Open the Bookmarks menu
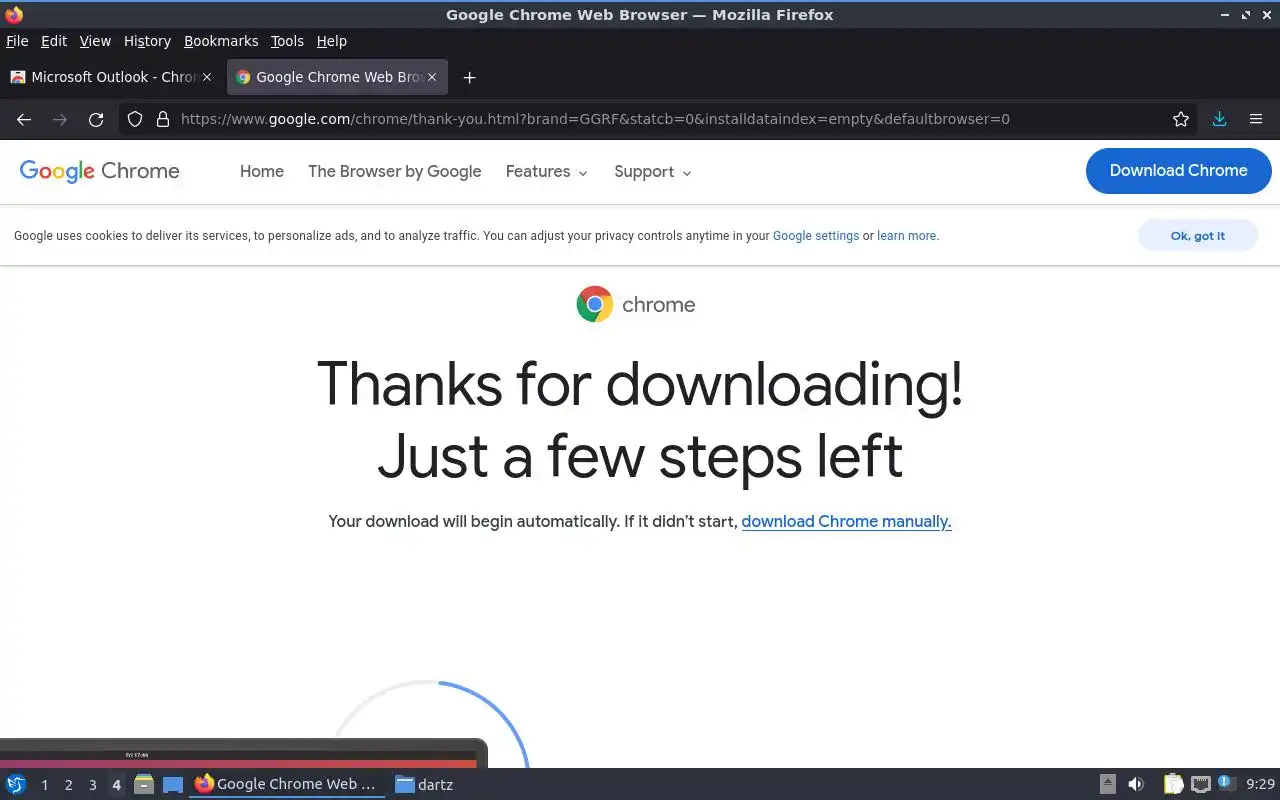This screenshot has width=1280, height=800. tap(221, 41)
